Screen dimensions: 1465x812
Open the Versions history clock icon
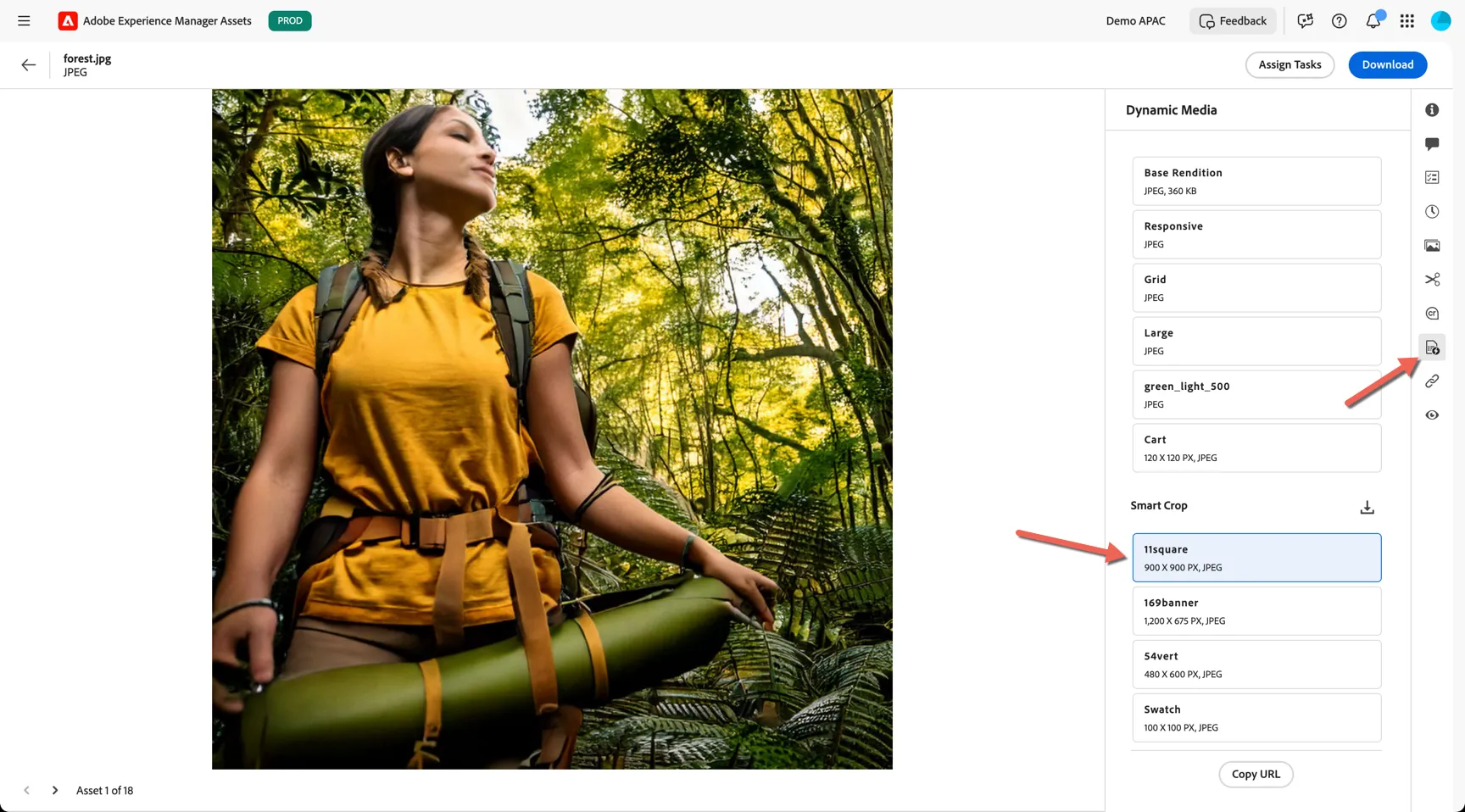pos(1432,212)
